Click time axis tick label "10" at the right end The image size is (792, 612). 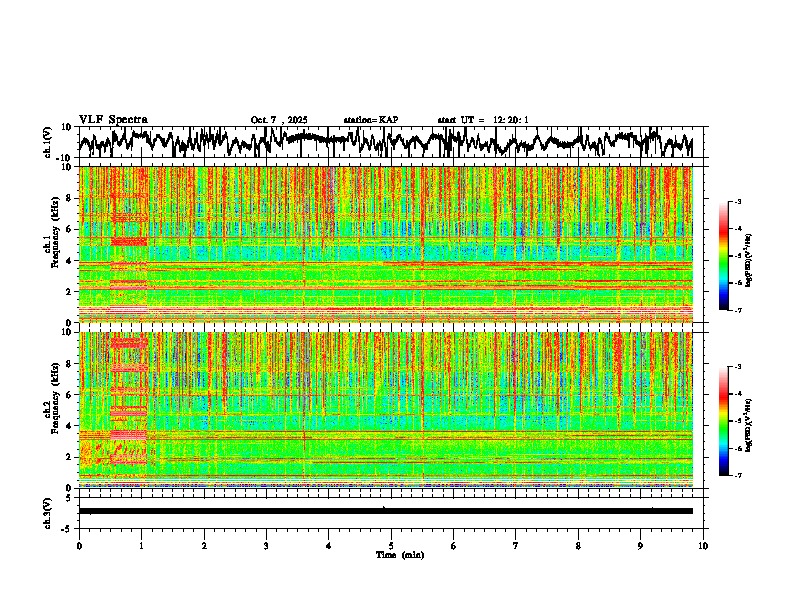(x=703, y=546)
